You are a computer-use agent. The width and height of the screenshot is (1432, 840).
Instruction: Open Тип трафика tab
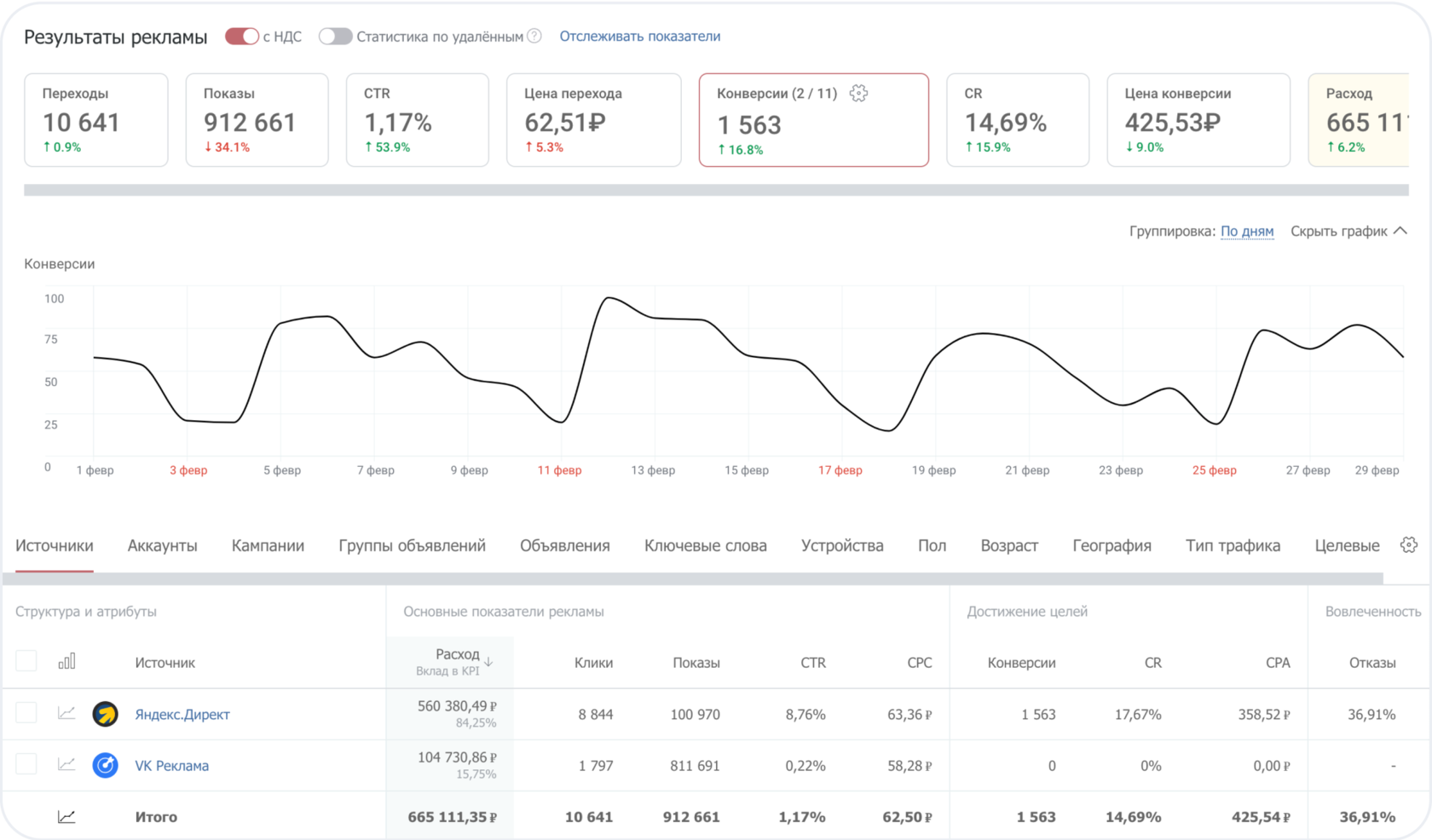tap(1233, 545)
